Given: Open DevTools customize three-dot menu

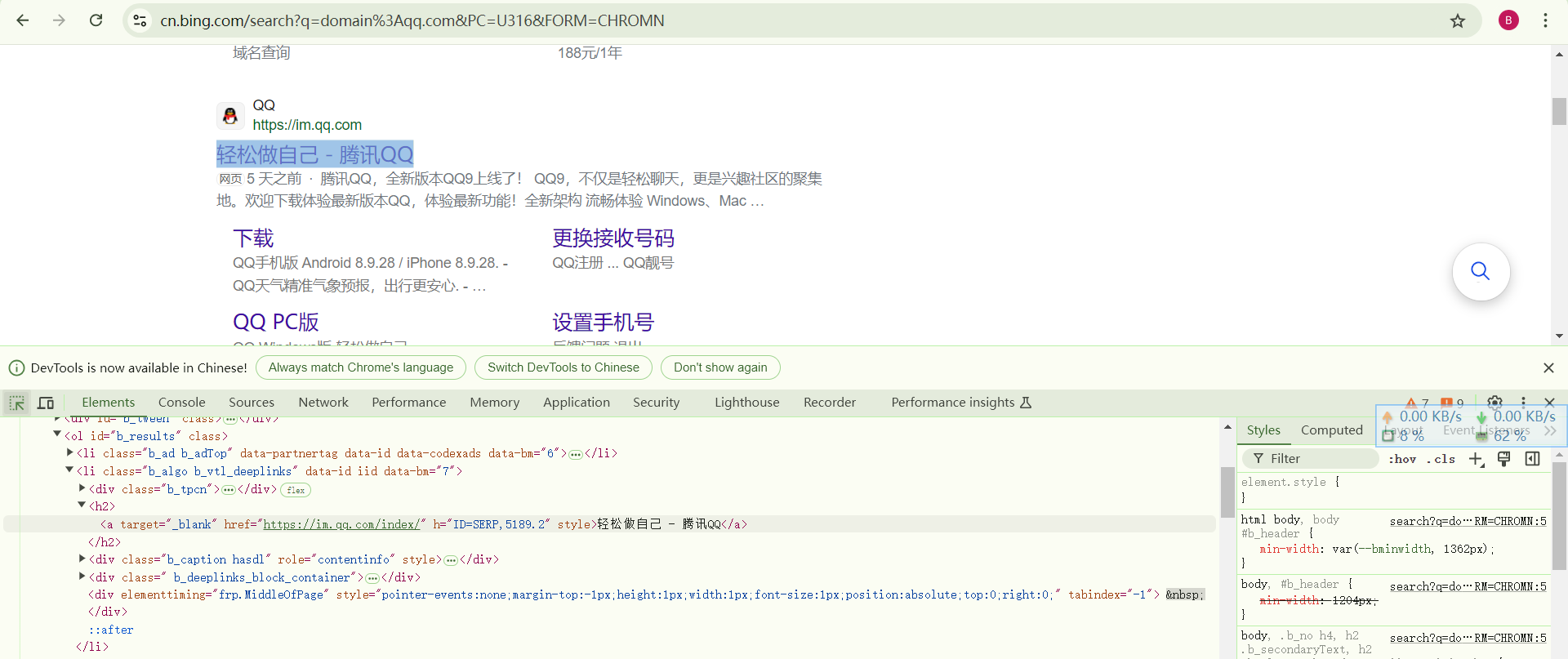Looking at the screenshot, I should click(x=1523, y=402).
